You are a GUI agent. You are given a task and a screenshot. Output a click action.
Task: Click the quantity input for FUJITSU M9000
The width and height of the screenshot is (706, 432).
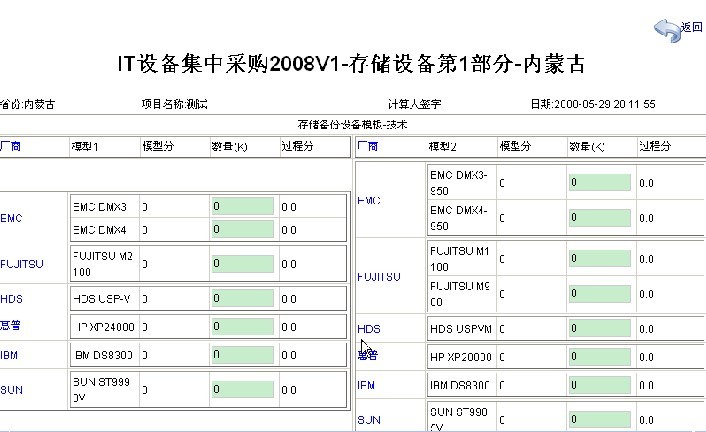point(600,294)
